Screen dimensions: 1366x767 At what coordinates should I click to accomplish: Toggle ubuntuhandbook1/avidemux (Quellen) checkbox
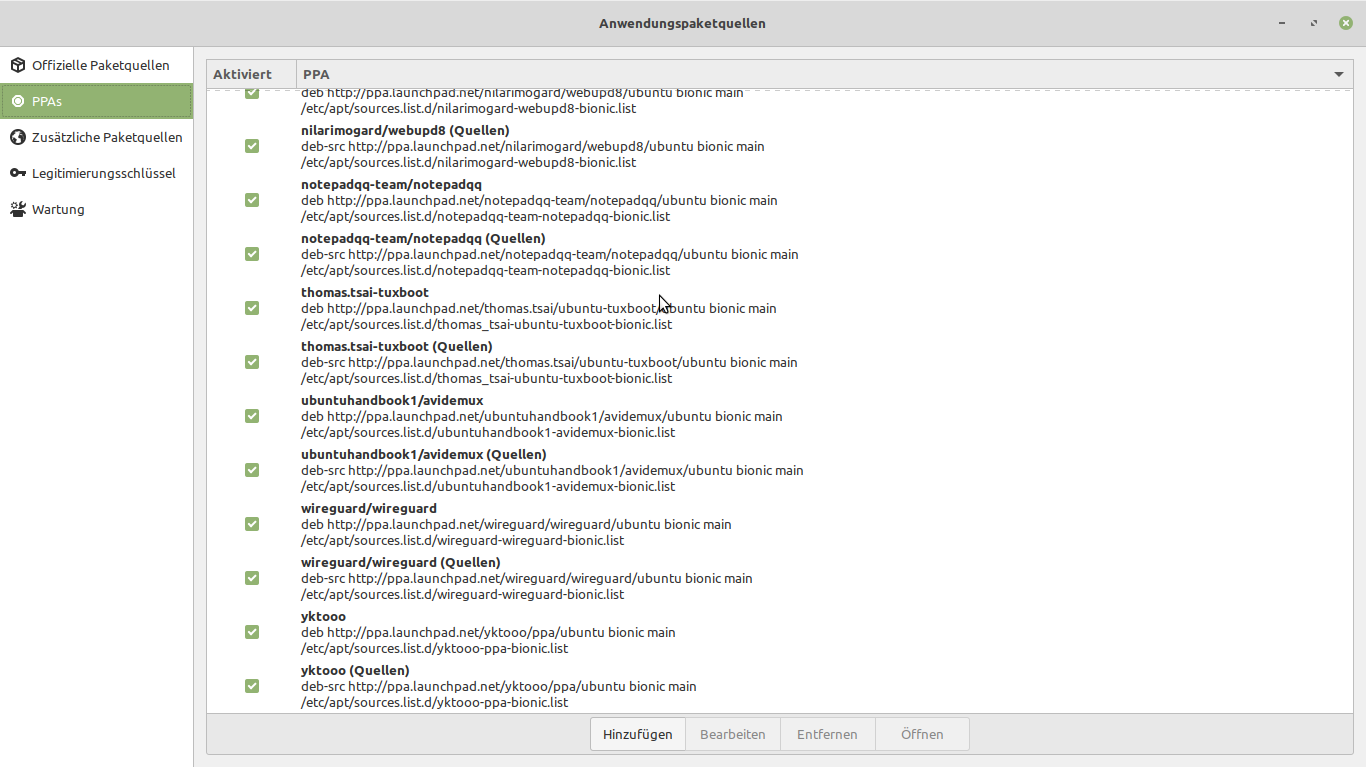252,470
